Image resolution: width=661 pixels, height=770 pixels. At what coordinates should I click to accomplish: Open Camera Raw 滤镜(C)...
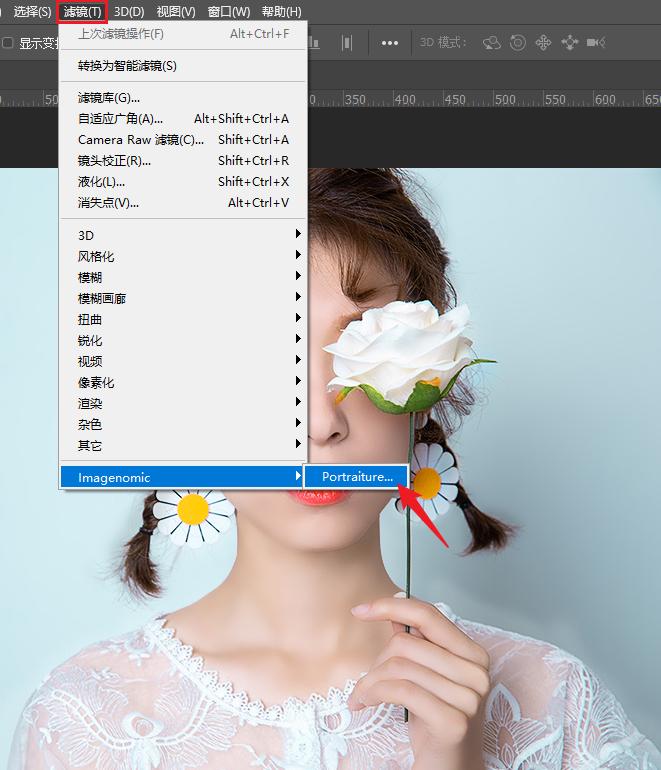click(183, 140)
